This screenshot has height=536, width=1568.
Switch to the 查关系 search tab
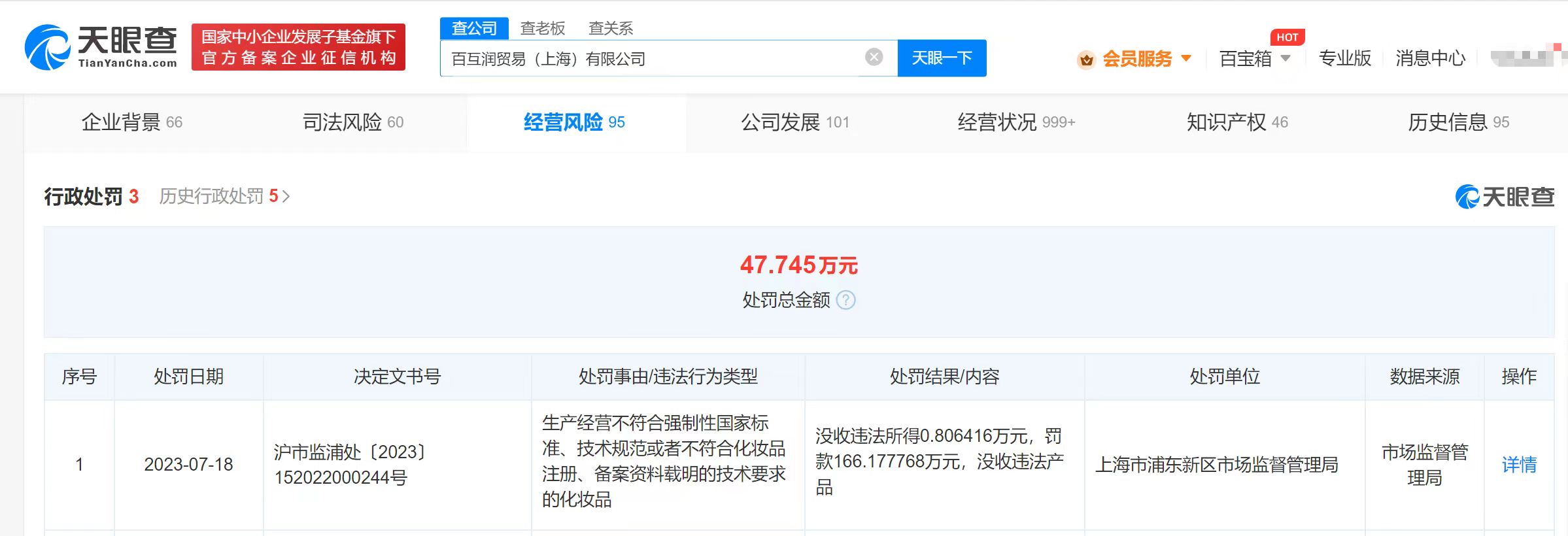(x=610, y=28)
